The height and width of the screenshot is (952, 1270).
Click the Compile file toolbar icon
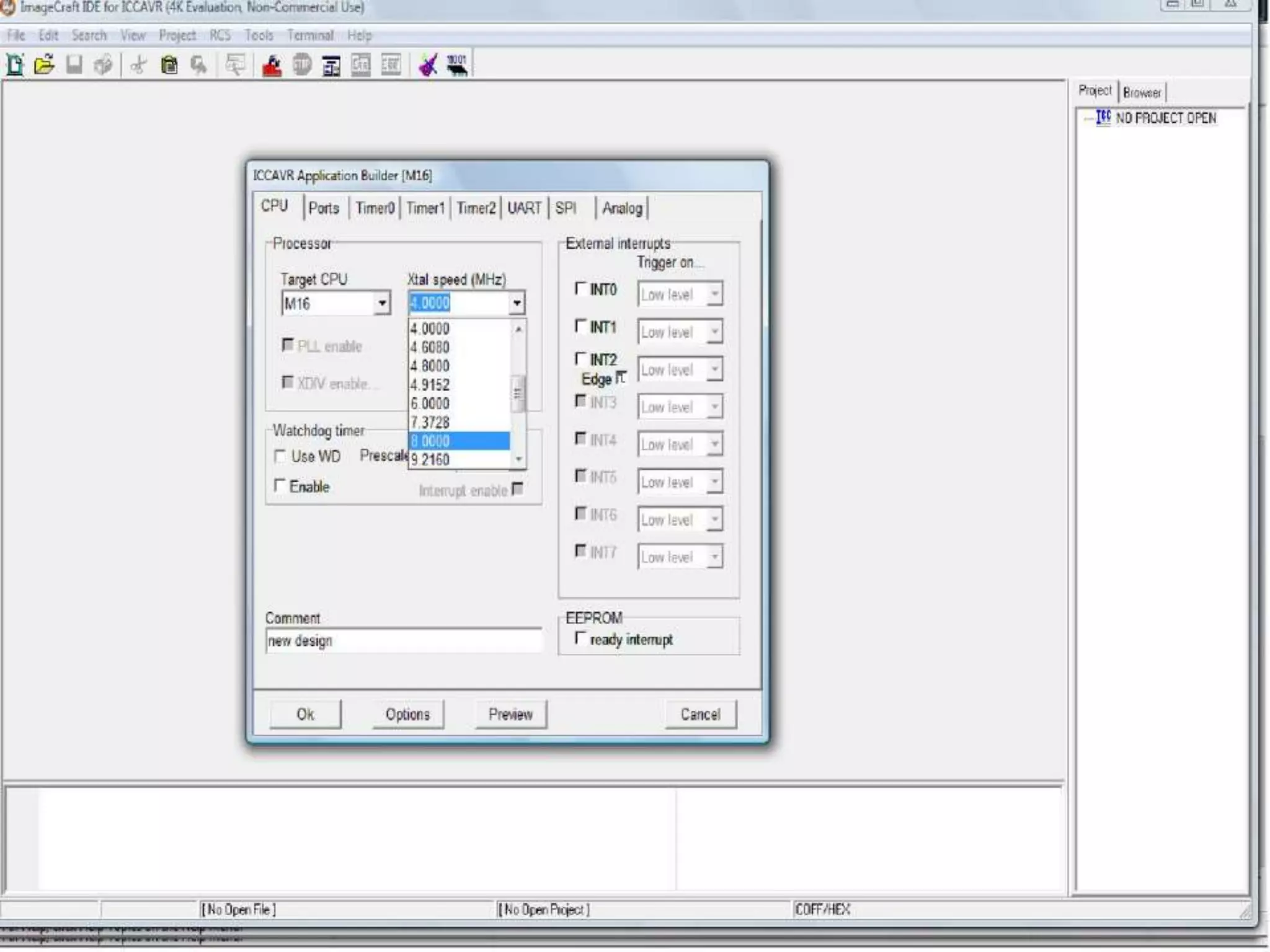point(361,65)
